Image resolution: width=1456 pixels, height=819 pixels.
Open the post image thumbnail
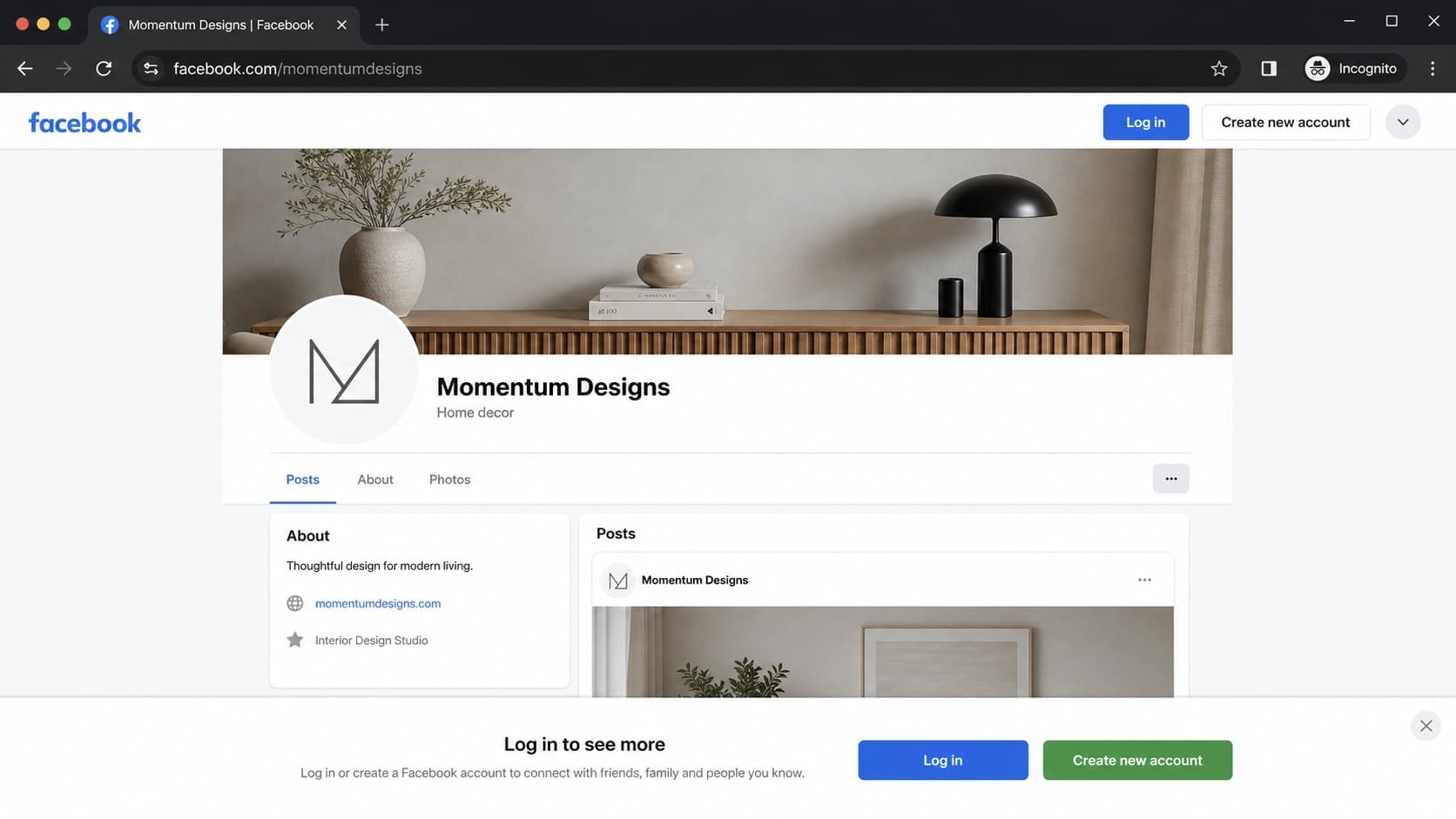pos(883,652)
